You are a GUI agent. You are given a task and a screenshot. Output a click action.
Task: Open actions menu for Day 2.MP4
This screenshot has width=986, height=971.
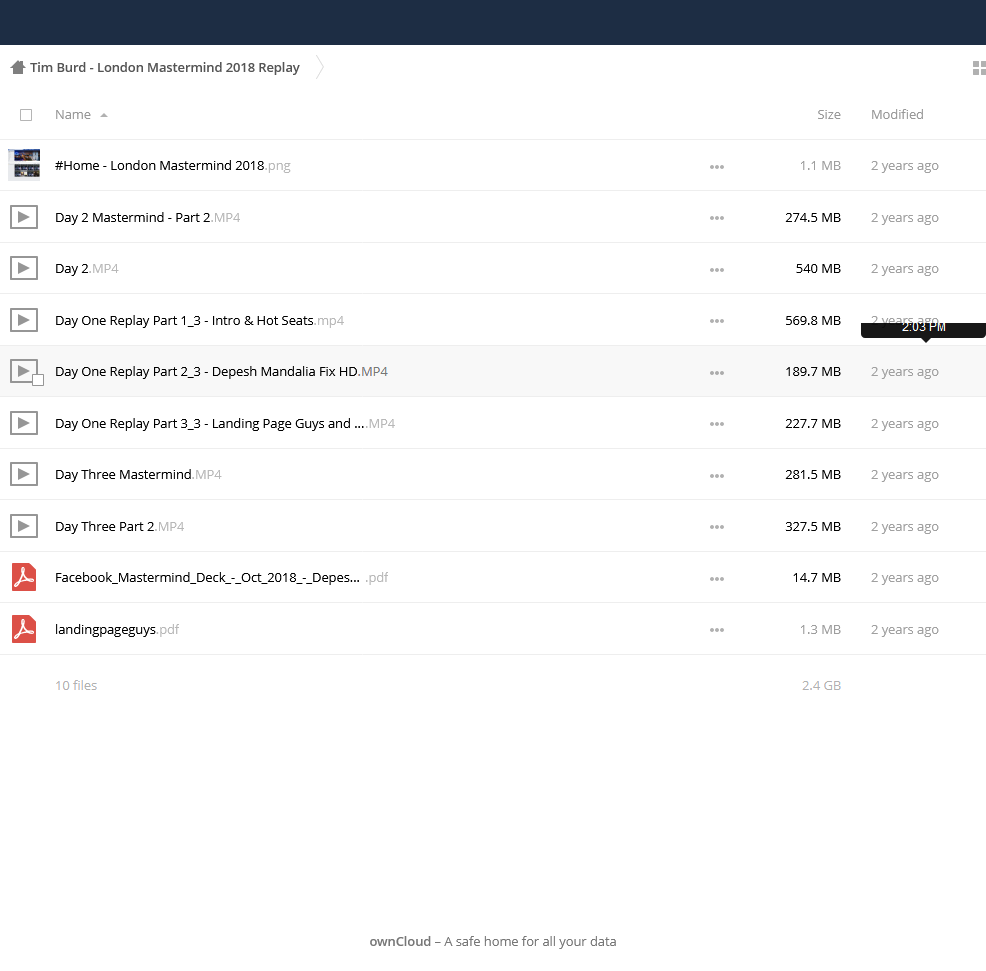click(x=717, y=270)
